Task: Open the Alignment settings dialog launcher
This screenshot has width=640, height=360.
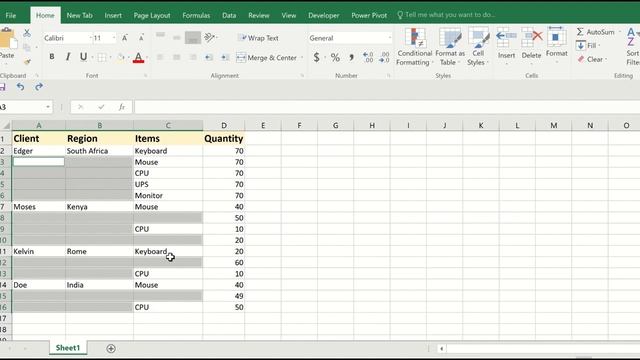Action: coord(302,76)
